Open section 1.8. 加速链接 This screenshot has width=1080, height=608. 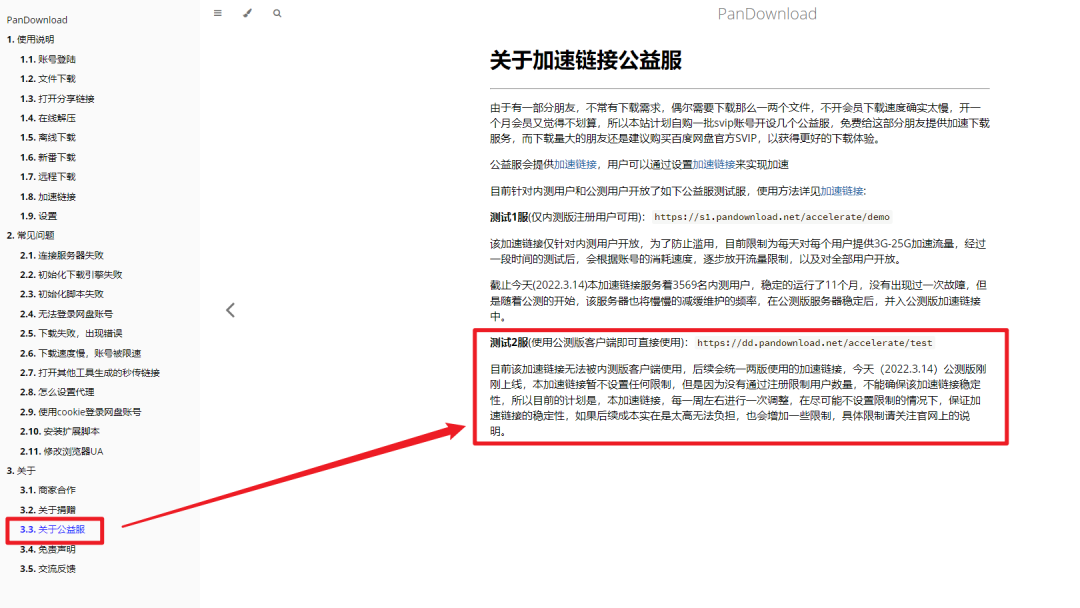pos(48,196)
